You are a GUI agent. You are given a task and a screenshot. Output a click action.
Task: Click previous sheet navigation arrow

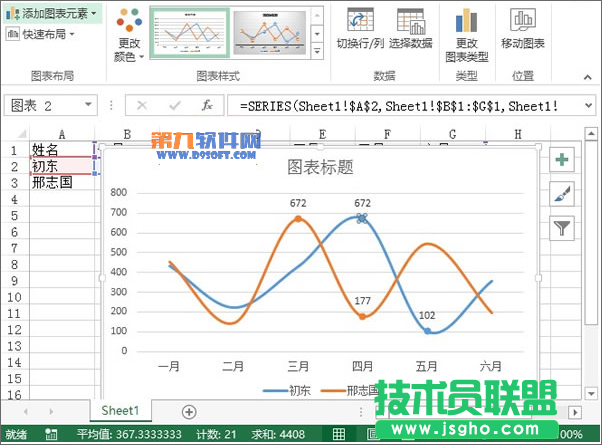coord(26,412)
